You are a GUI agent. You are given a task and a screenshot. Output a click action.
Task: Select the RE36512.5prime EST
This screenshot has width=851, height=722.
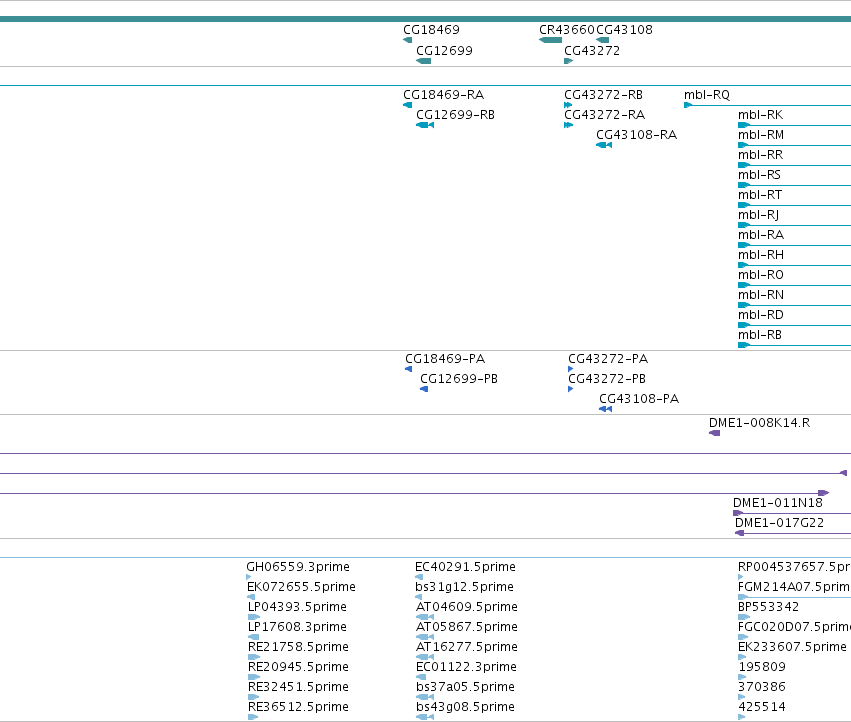(x=298, y=707)
